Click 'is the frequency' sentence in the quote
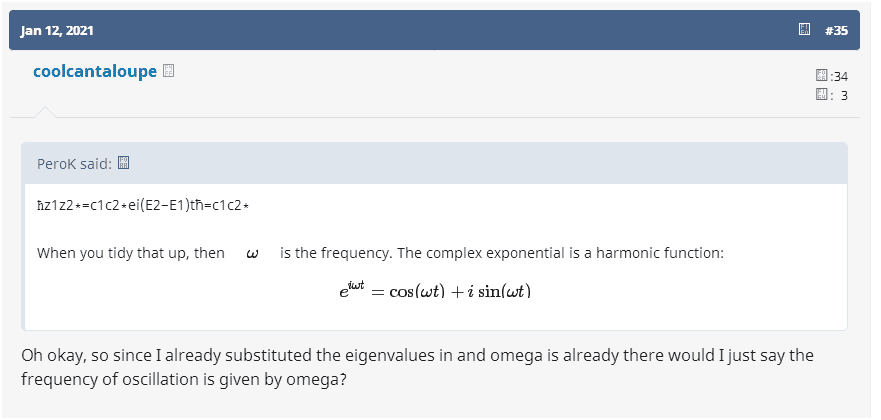Screen dimensions: 881x420 tap(500, 253)
